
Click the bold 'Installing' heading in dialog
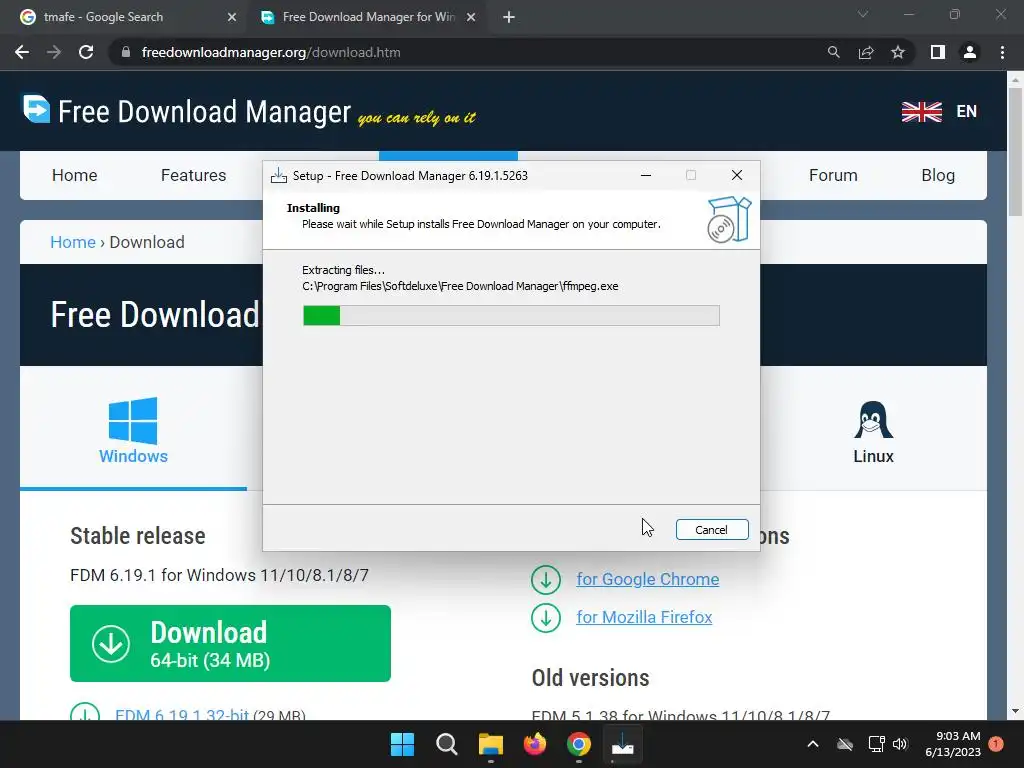tap(313, 208)
